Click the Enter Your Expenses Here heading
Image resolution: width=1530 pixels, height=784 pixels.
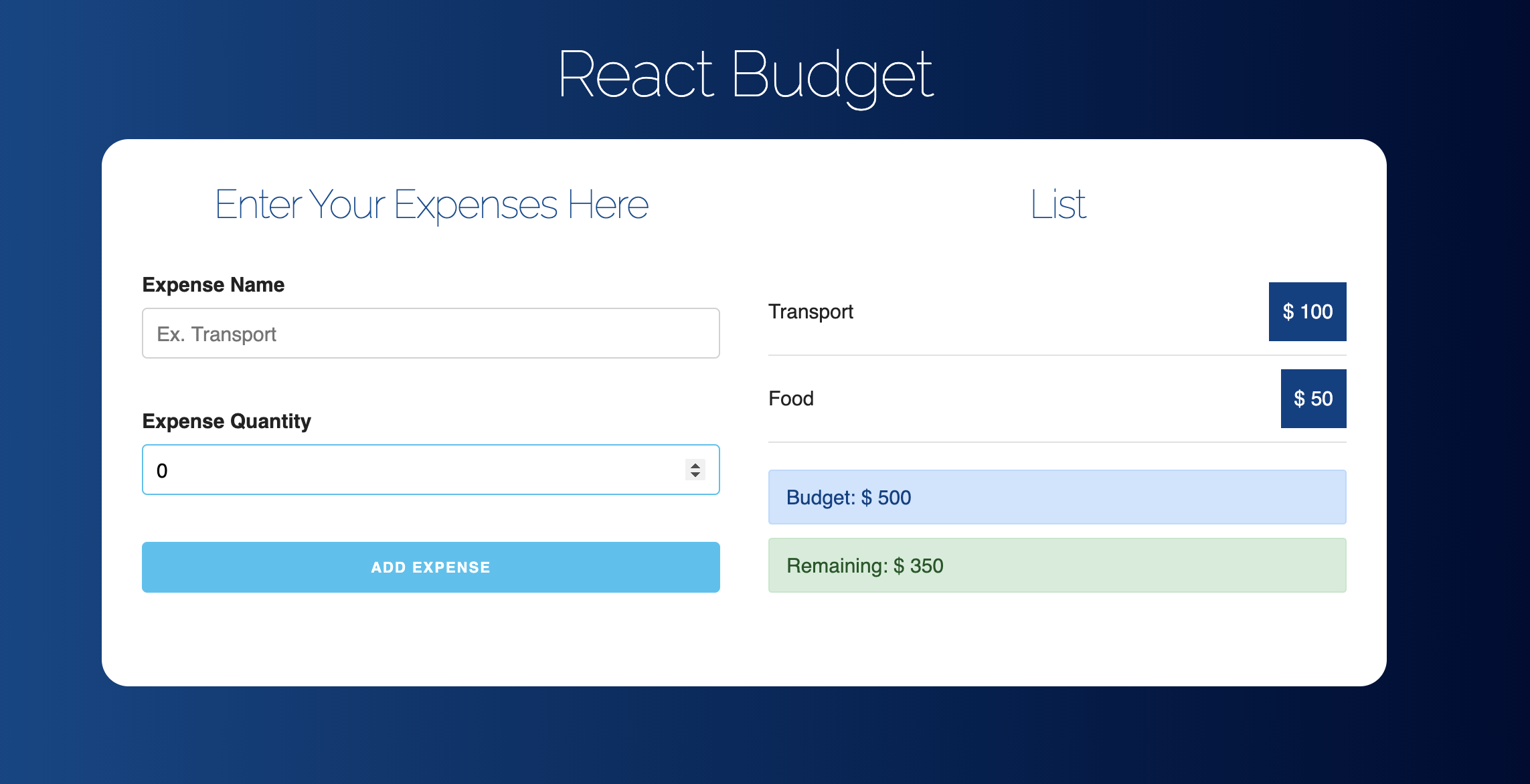click(432, 205)
